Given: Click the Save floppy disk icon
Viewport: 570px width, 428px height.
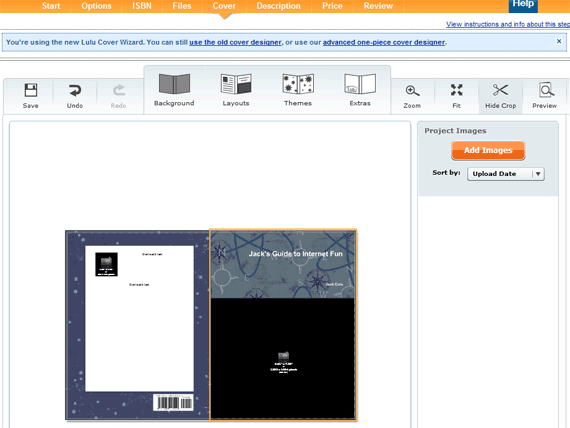Looking at the screenshot, I should [31, 90].
